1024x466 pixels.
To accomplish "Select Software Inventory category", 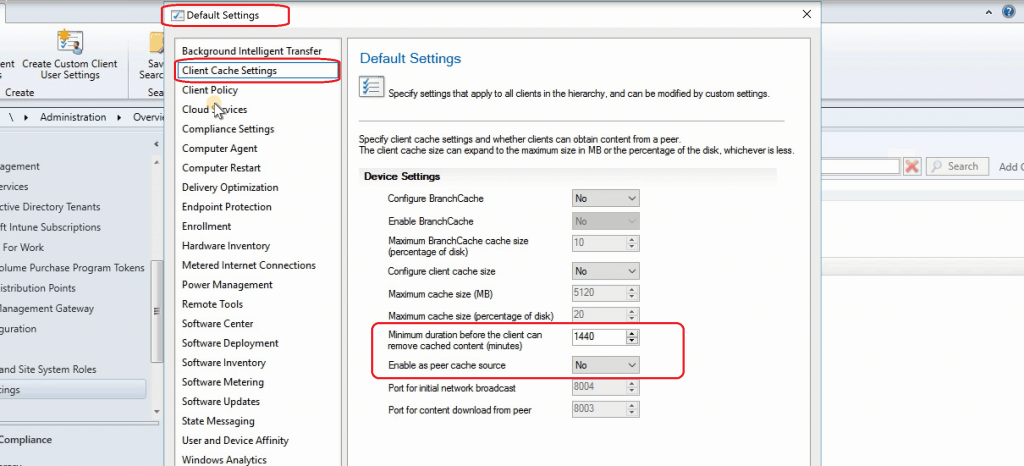I will (223, 363).
